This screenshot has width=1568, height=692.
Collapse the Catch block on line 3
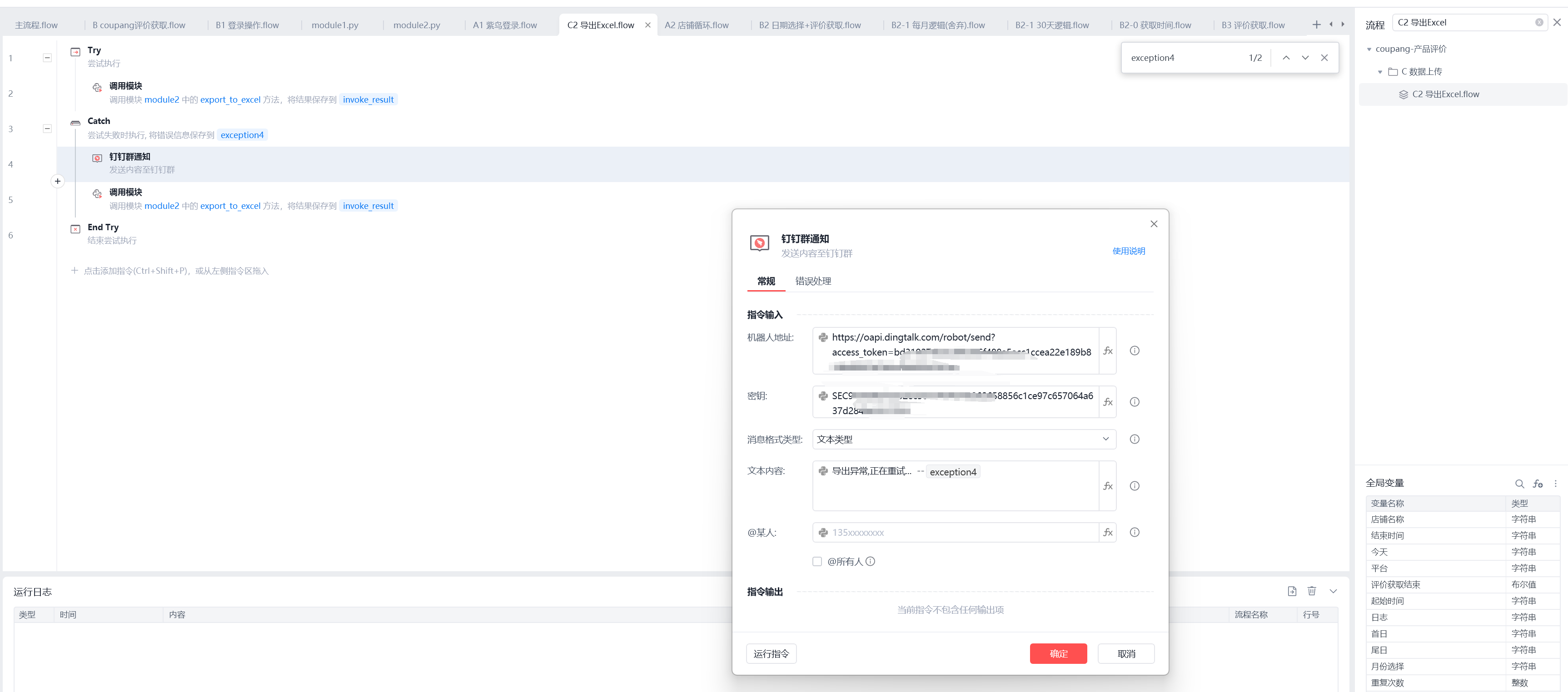coord(47,129)
